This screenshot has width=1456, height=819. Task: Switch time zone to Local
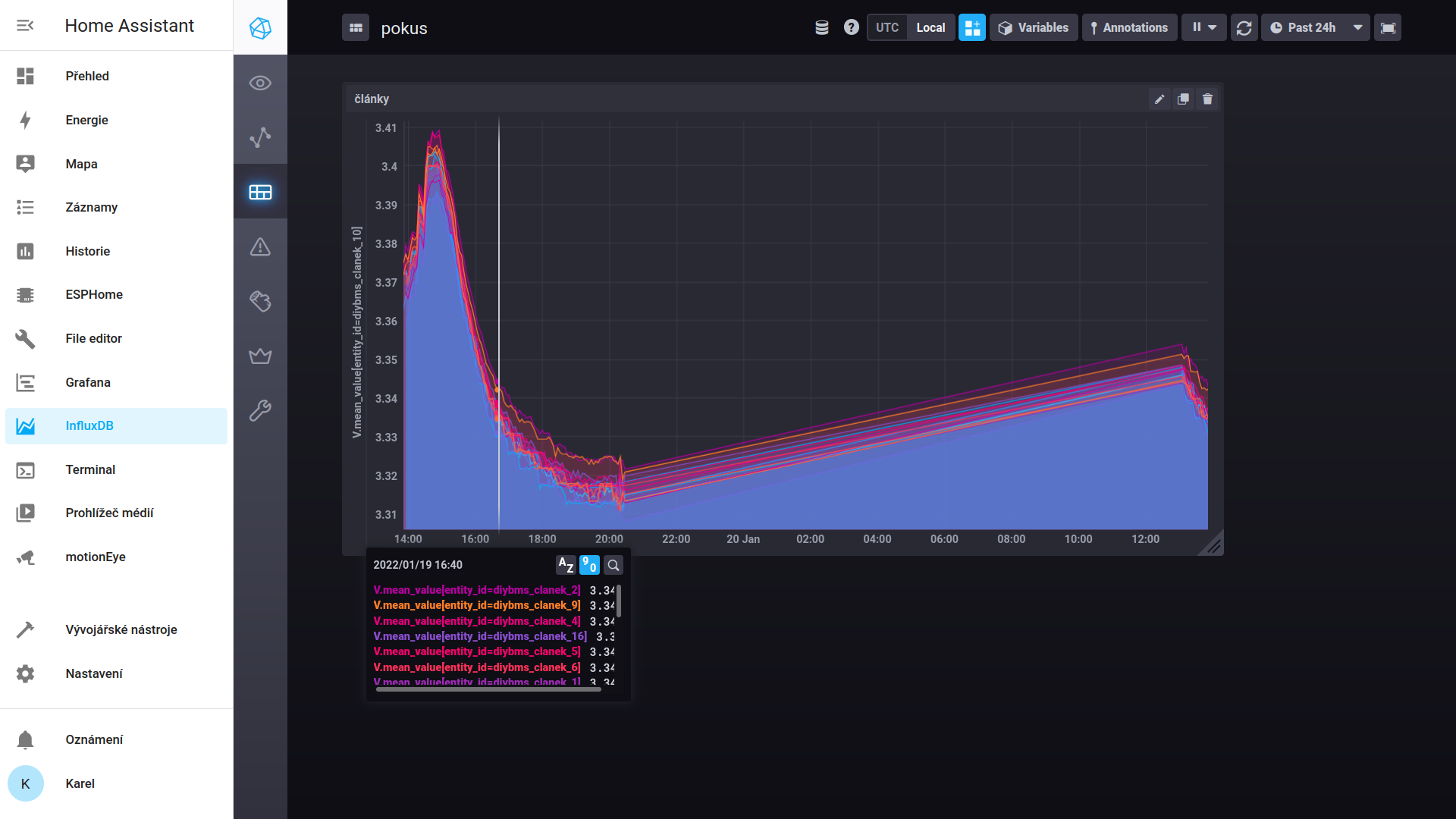(x=930, y=28)
